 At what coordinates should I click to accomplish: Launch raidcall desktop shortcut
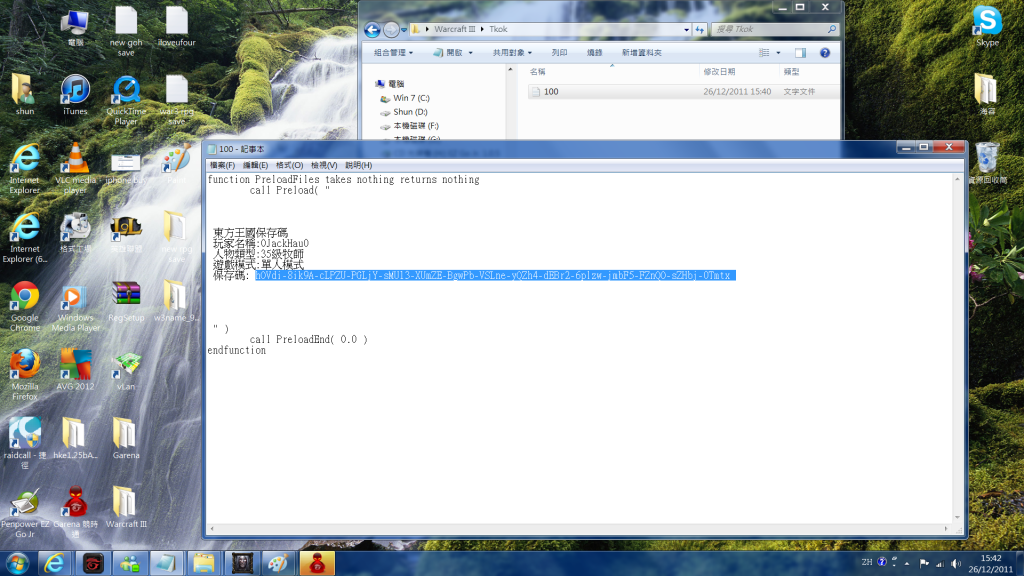pos(25,443)
